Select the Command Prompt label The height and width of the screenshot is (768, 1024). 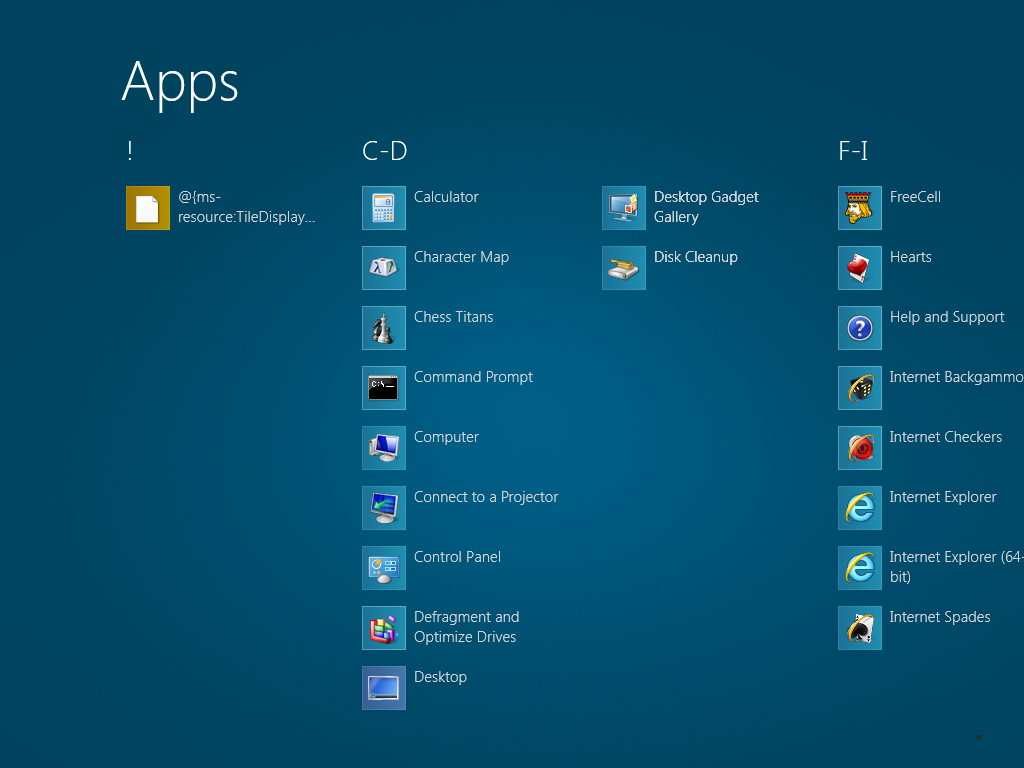(473, 377)
